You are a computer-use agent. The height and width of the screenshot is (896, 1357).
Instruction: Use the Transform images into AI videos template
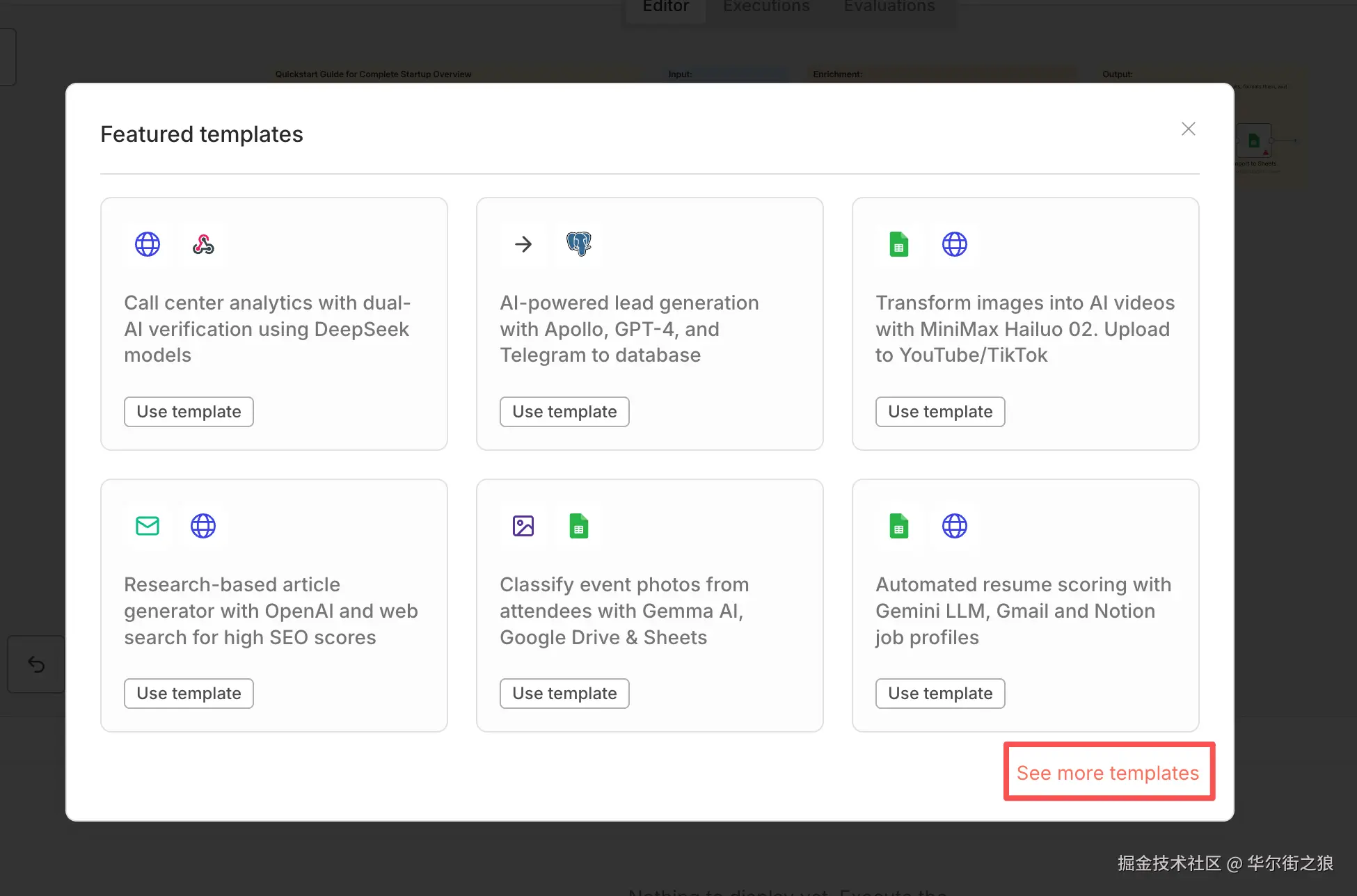[x=940, y=412]
